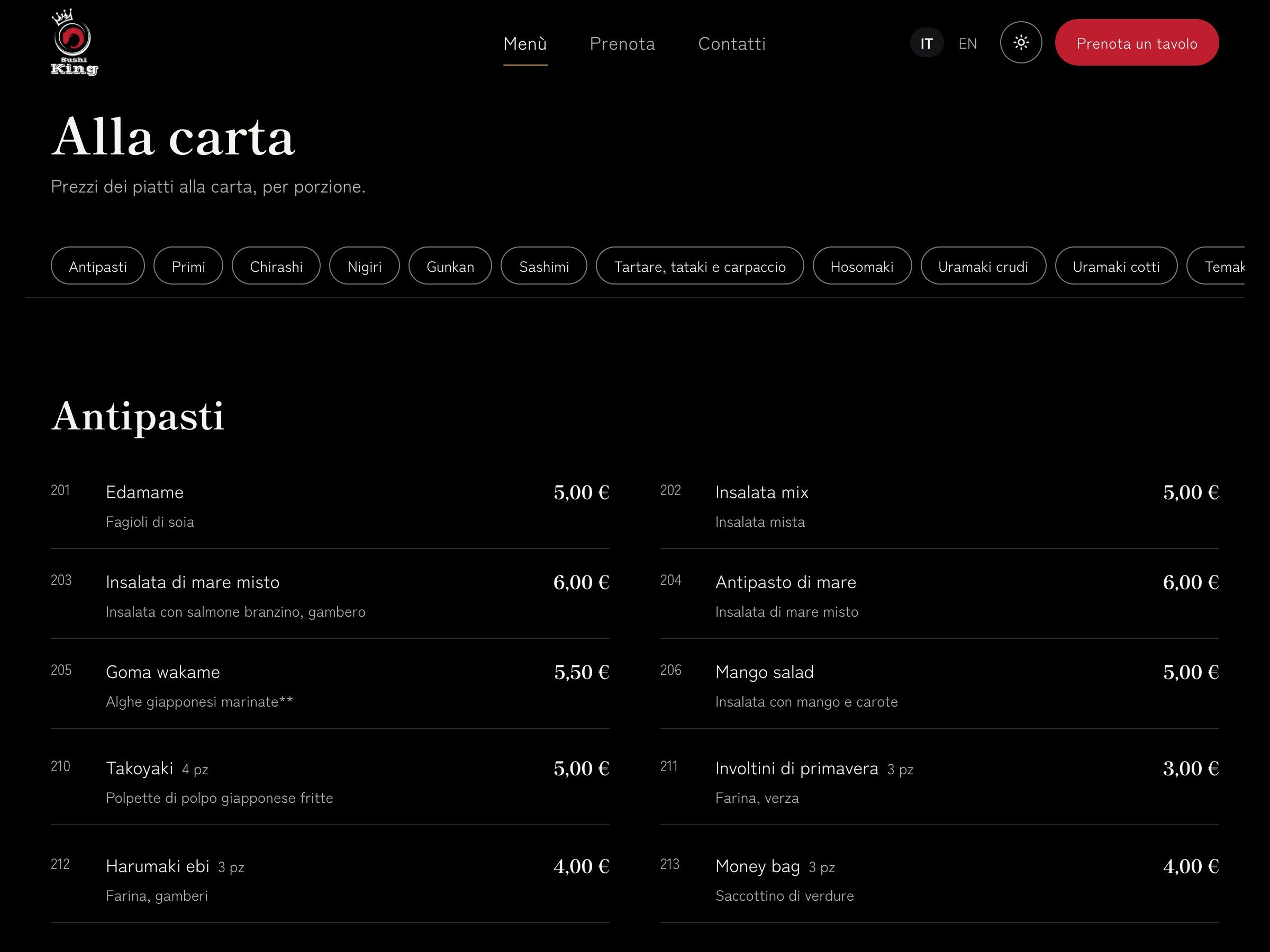Click the Goma wakame dish name
The height and width of the screenshot is (952, 1270).
162,672
